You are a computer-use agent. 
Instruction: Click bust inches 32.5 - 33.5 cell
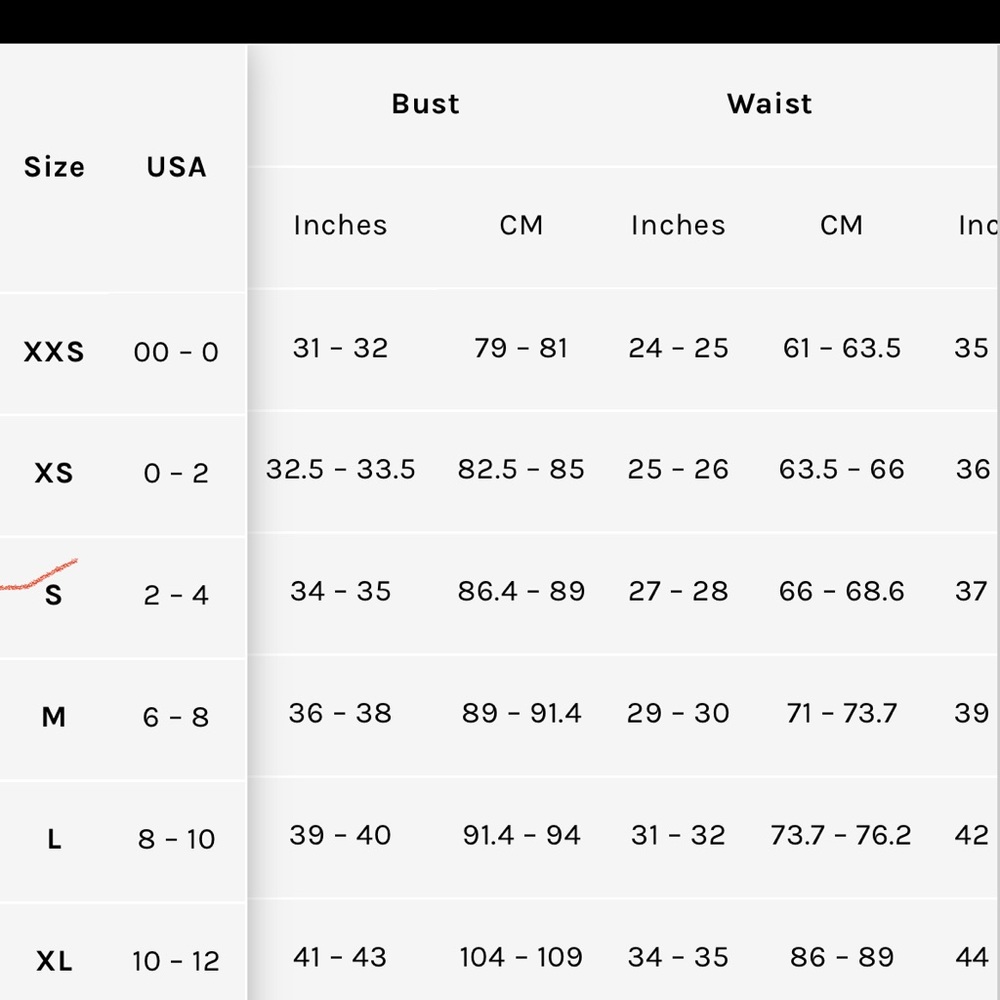340,469
